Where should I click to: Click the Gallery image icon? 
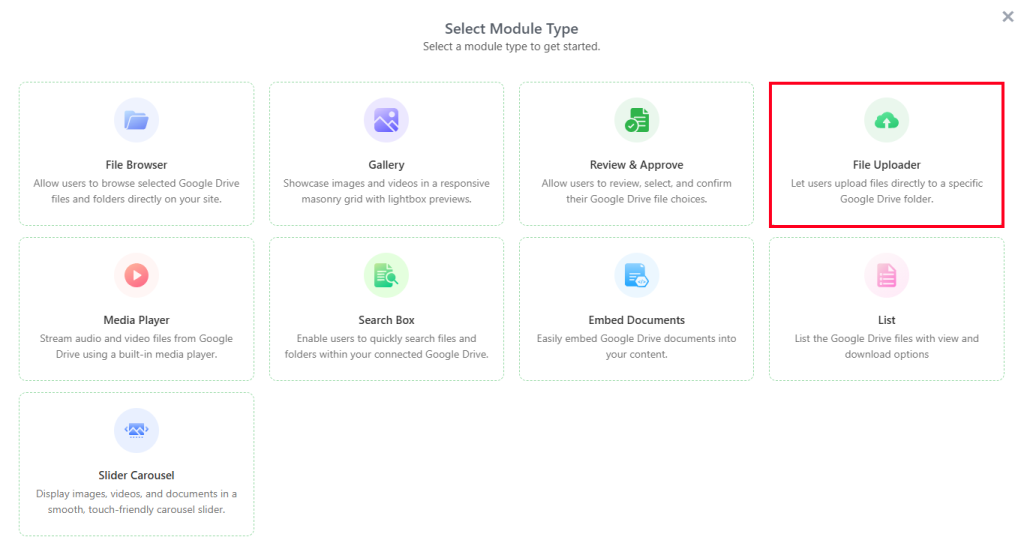click(x=386, y=121)
